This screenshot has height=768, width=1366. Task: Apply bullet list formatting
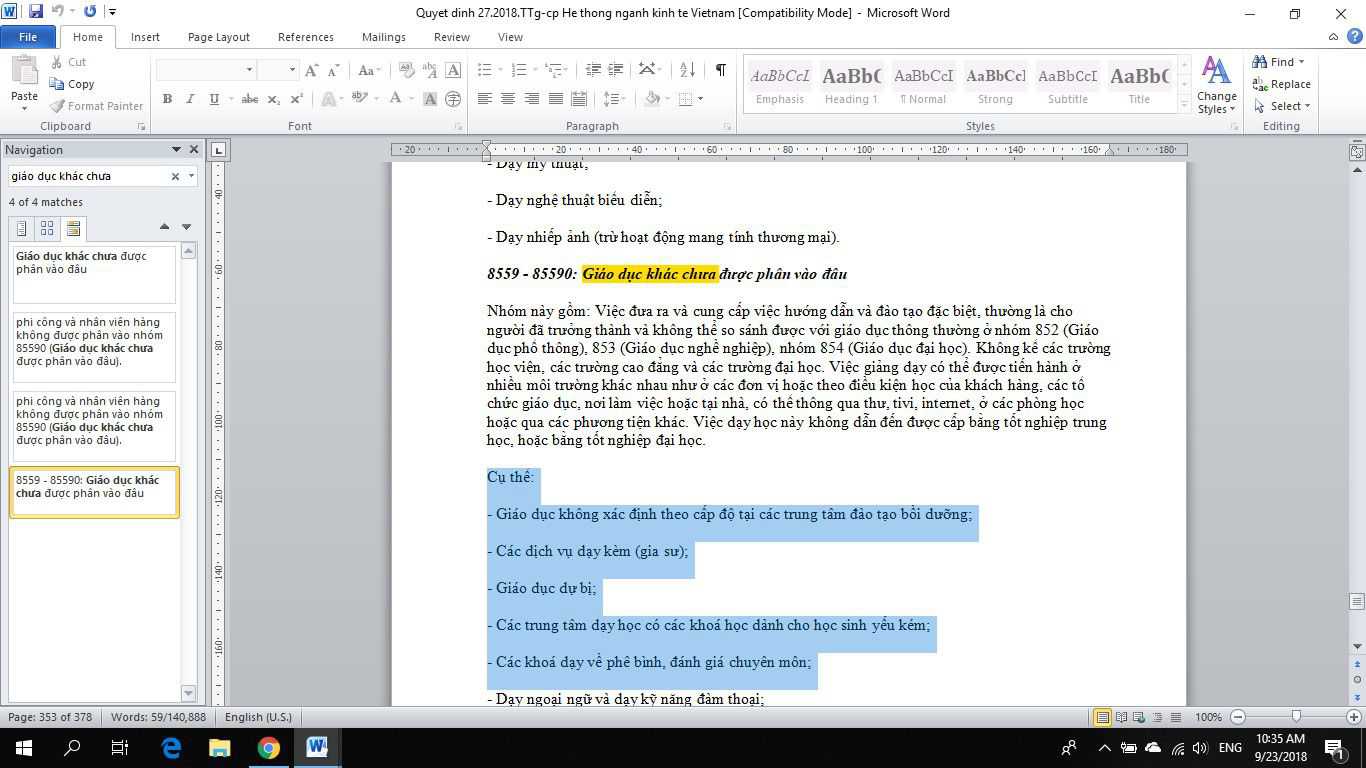(485, 70)
